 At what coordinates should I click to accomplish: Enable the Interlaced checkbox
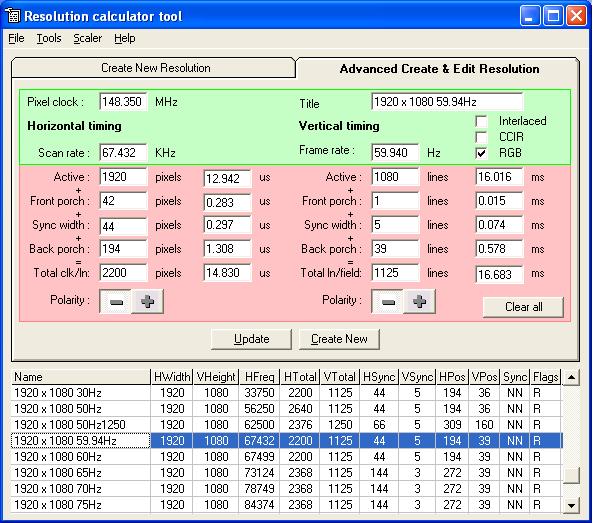coord(481,121)
